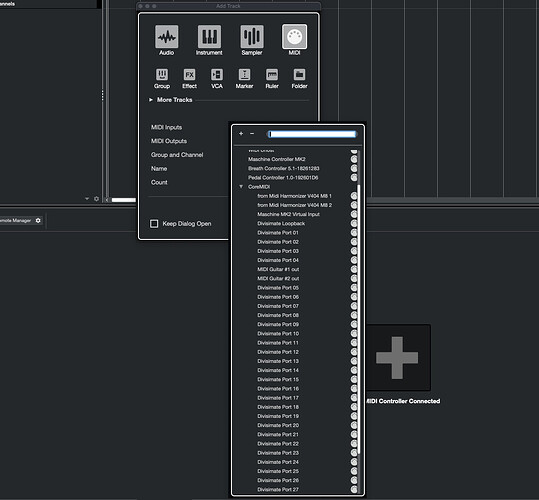
Task: Select the Ruler track icon
Action: pyautogui.click(x=272, y=75)
